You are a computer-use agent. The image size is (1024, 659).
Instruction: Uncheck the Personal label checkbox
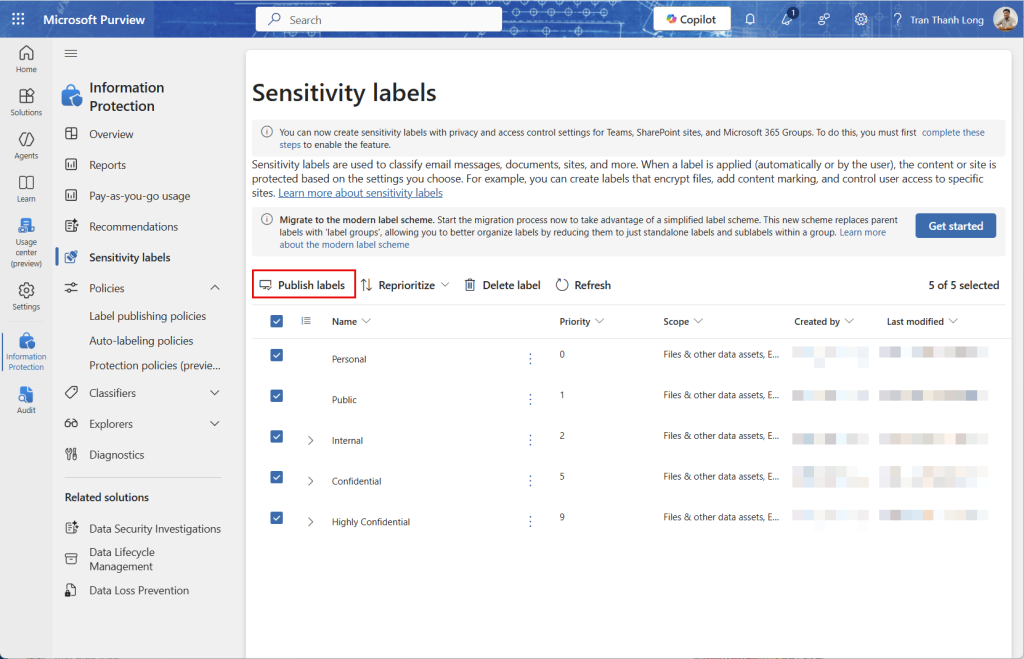click(277, 355)
